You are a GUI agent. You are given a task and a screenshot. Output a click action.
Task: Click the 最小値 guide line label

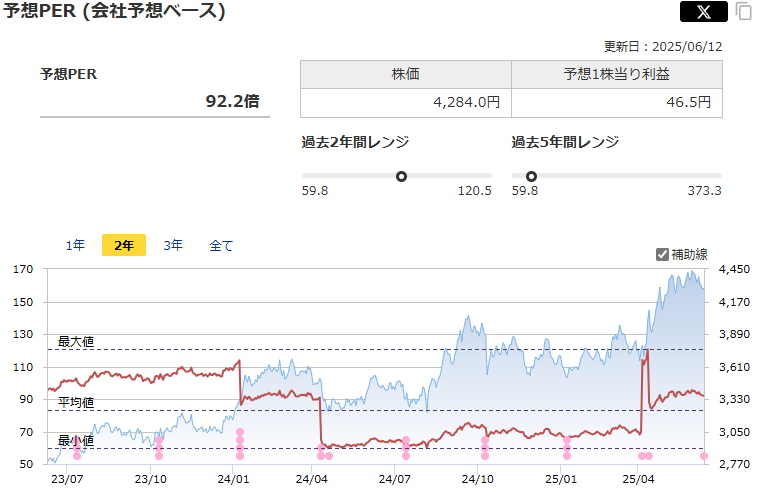pyautogui.click(x=76, y=440)
